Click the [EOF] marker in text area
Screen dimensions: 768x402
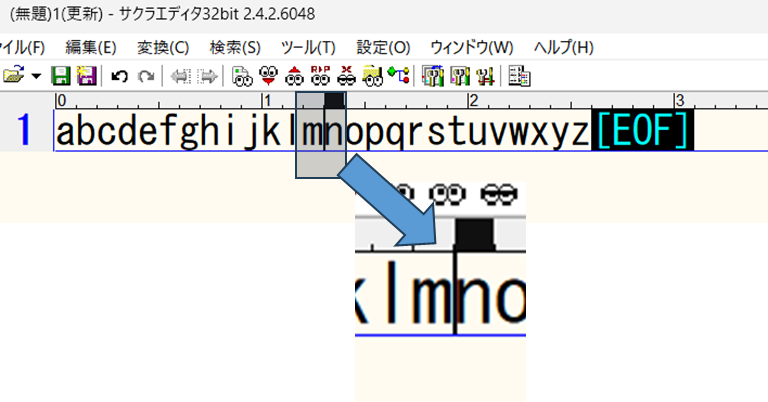tap(642, 131)
